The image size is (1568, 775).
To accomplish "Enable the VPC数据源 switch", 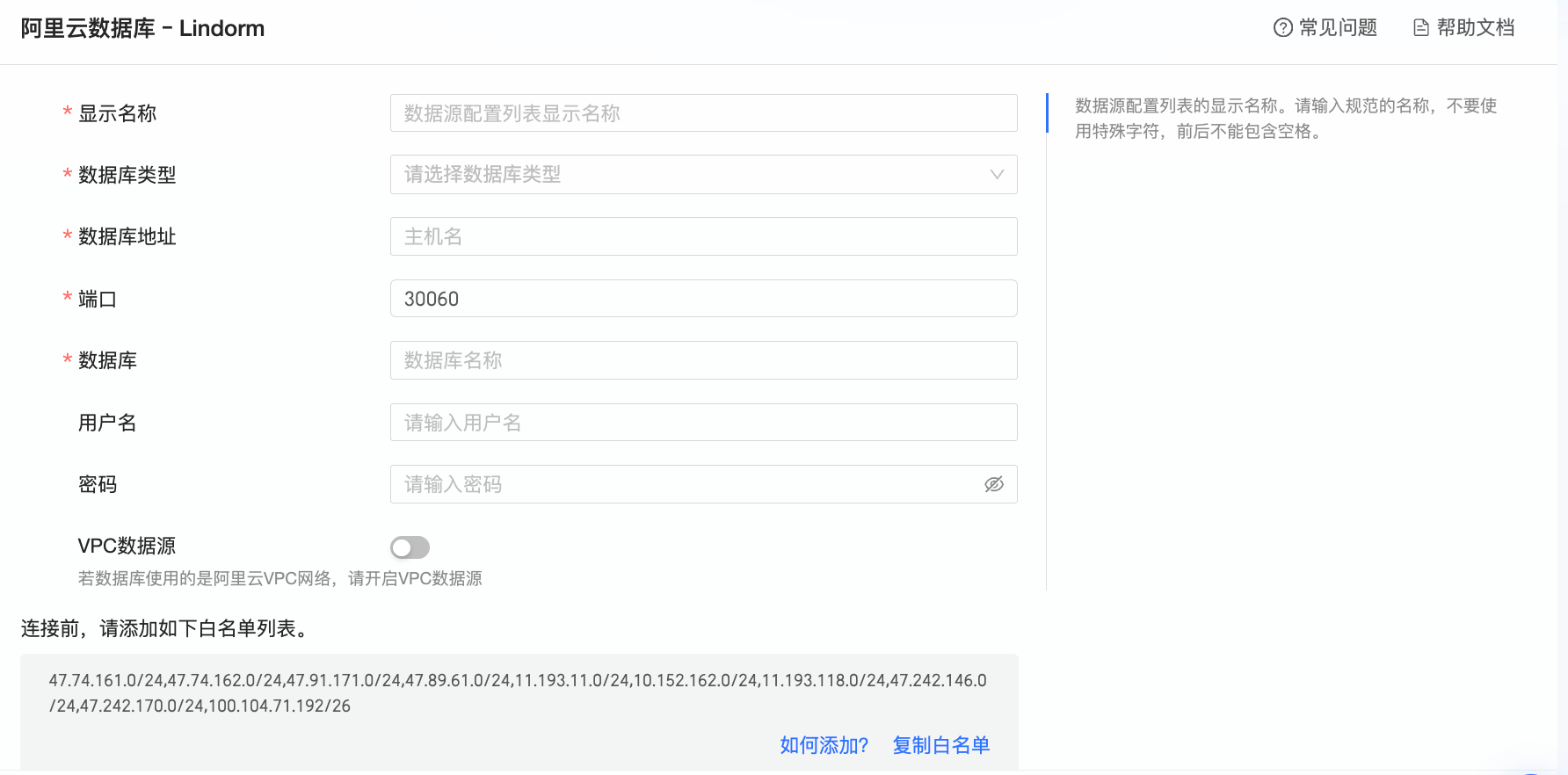I will [410, 547].
